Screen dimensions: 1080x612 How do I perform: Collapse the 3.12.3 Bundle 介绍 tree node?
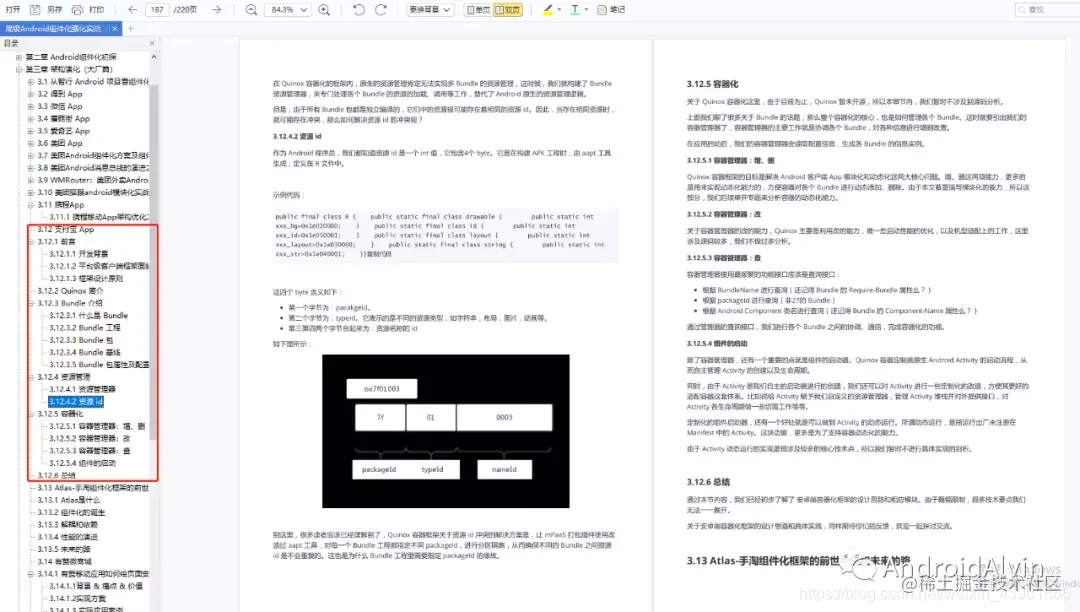tap(31, 302)
